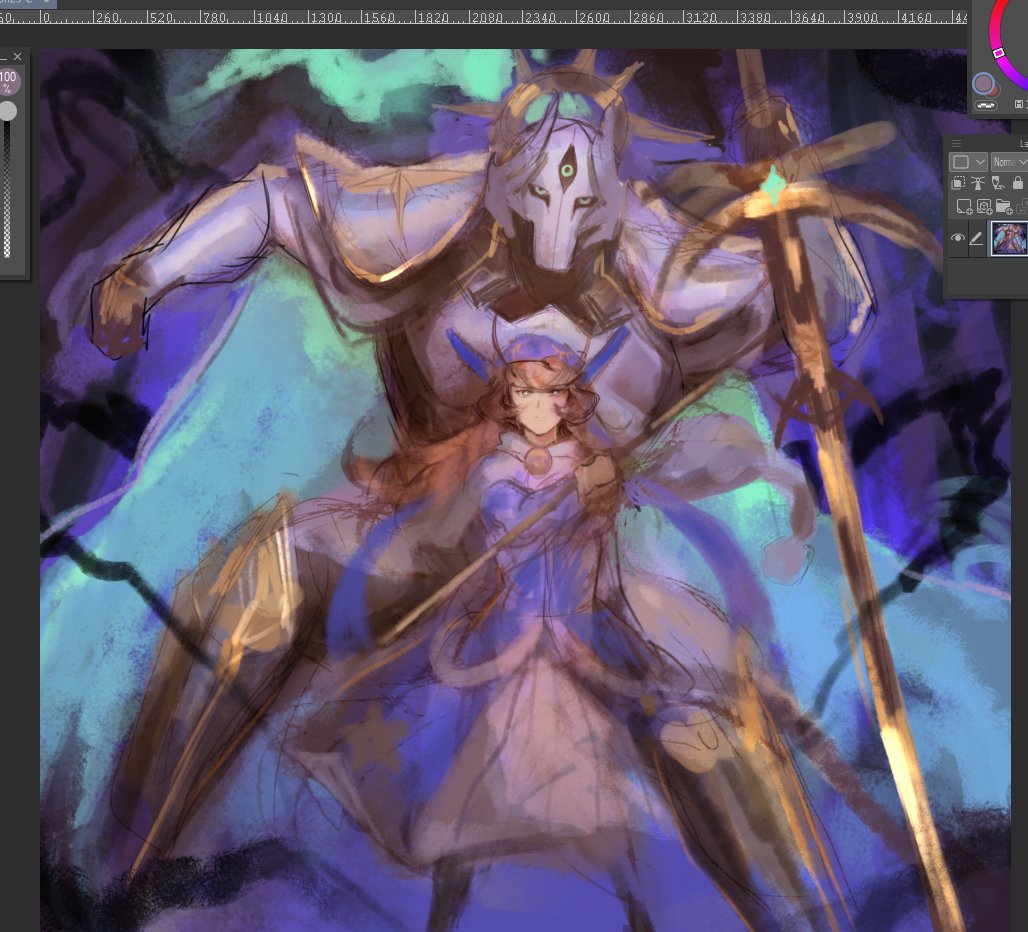Create a new raster layer
1028x932 pixels.
(x=964, y=206)
